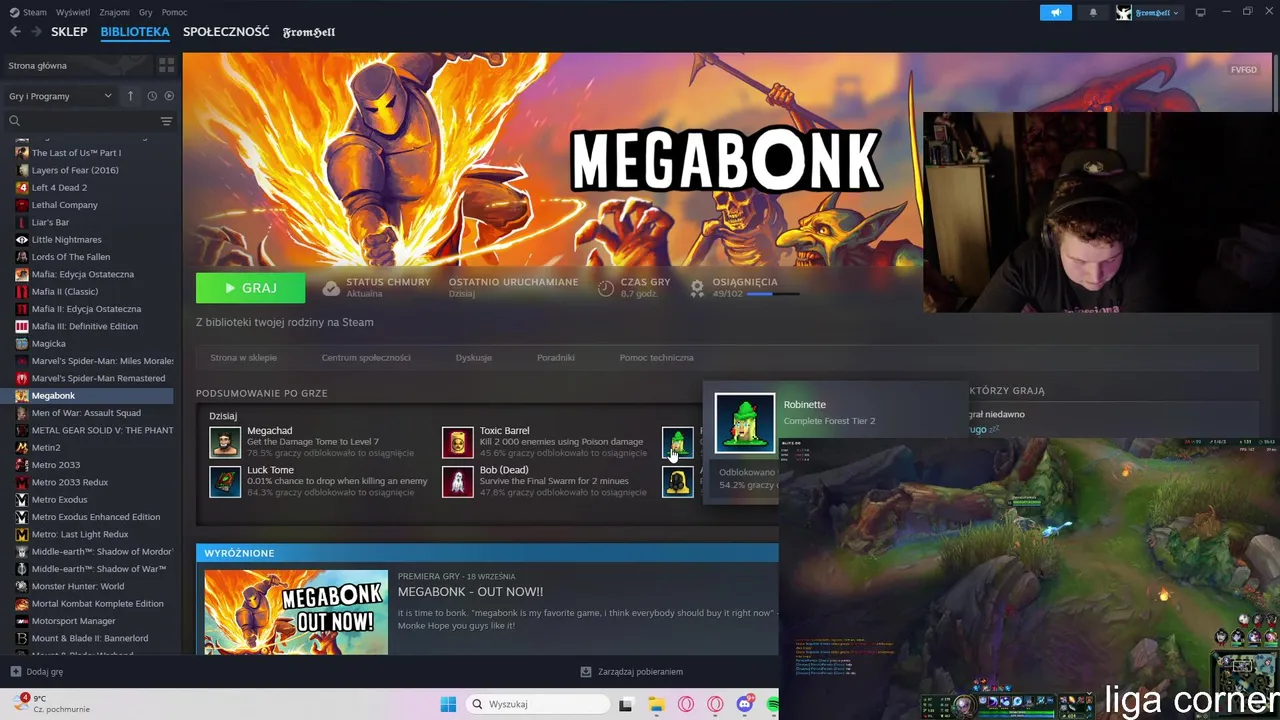
Task: Open the collections grid view icon
Action: 166,65
